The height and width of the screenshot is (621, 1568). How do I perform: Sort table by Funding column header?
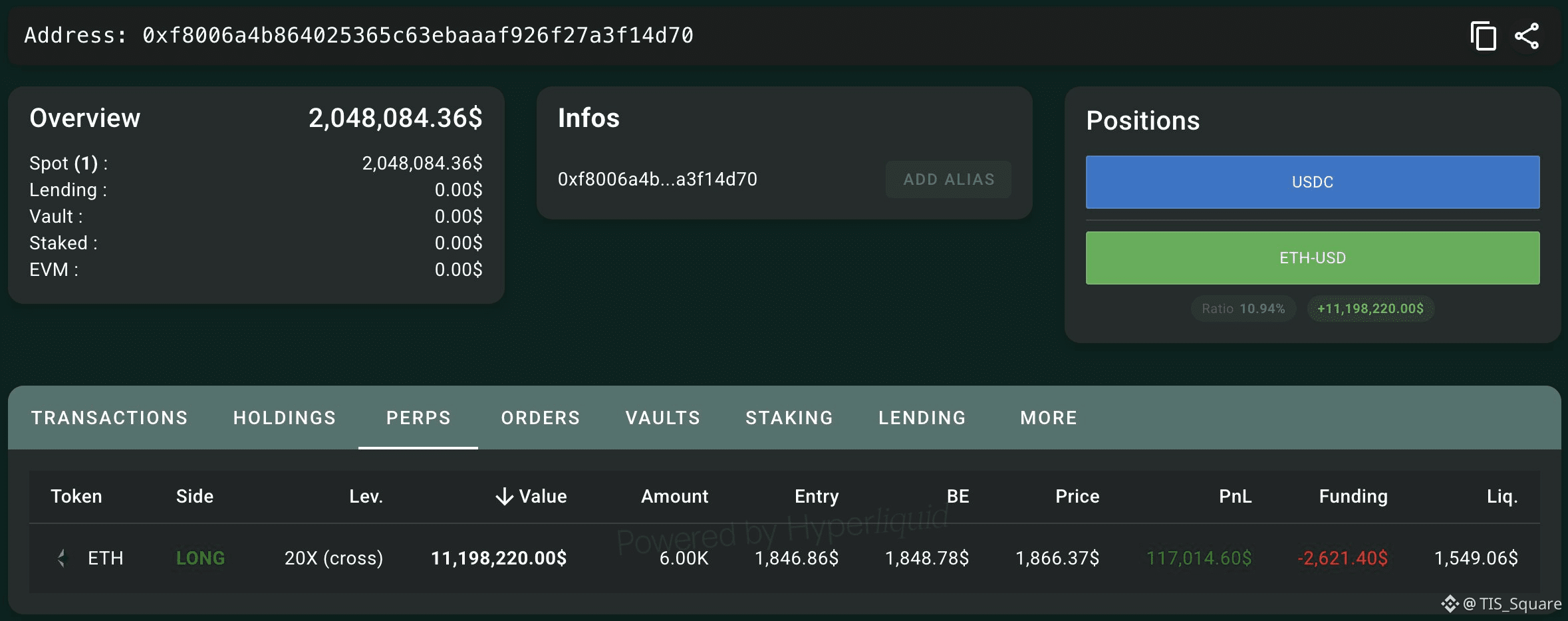click(1353, 496)
